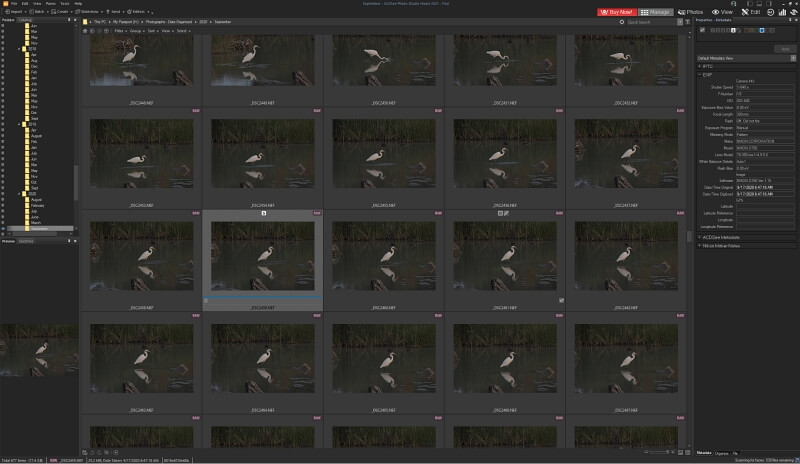The height and width of the screenshot is (464, 800).
Task: Select the _DSC2461.NEF thumbnail
Action: [x=505, y=256]
